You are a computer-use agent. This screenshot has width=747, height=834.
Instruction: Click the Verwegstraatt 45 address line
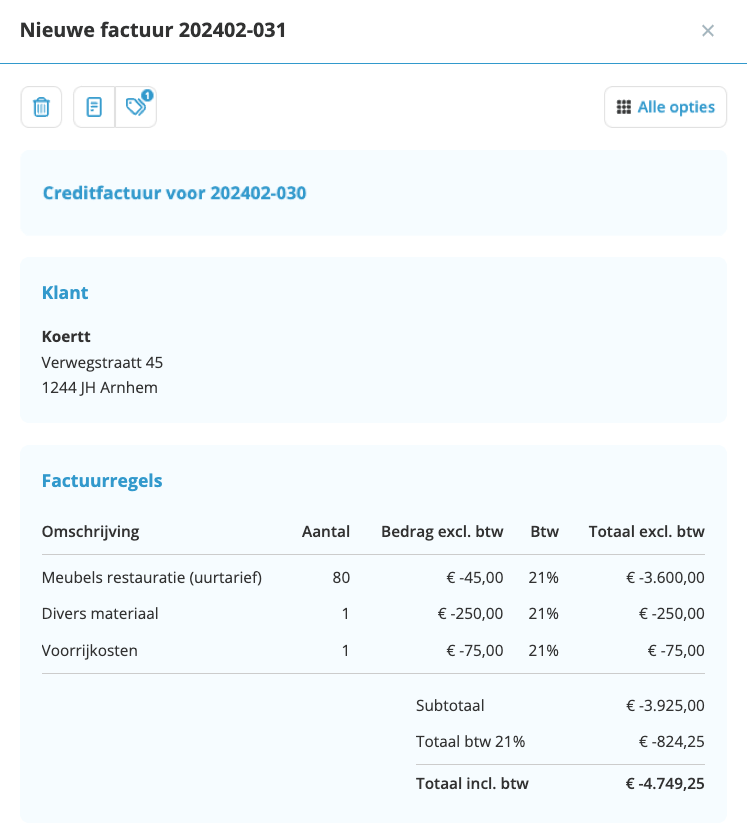point(102,362)
